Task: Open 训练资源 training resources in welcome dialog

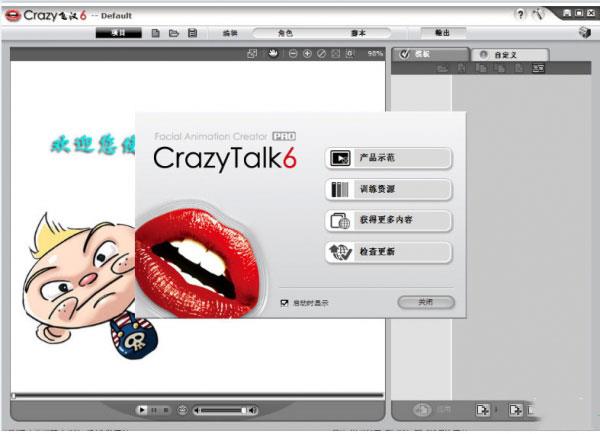Action: [388, 189]
